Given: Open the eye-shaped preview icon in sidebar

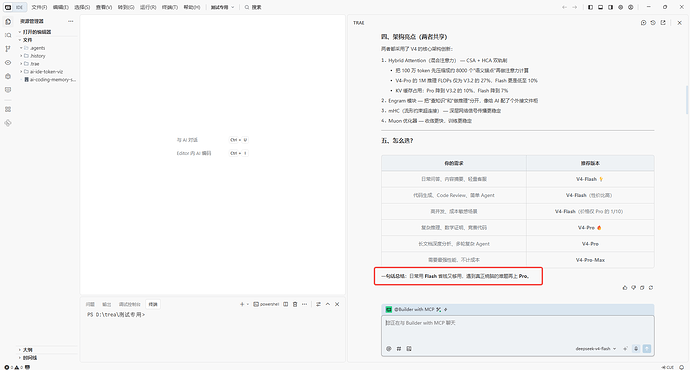Looking at the screenshot, I should (x=8, y=62).
